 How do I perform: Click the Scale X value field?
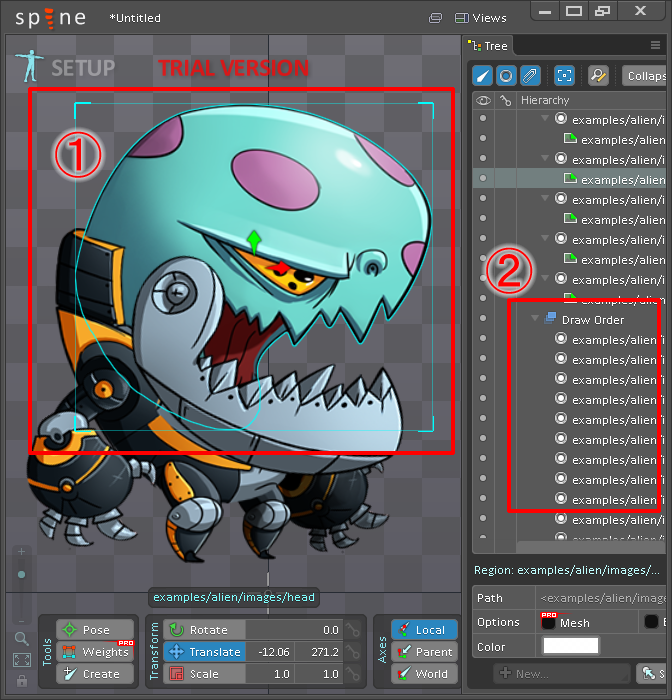tap(270, 673)
